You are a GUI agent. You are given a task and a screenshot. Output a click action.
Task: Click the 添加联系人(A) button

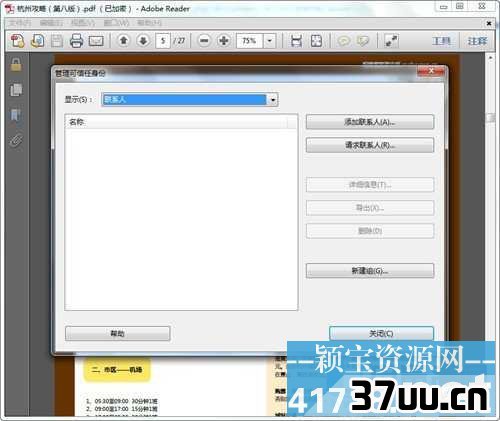point(370,122)
